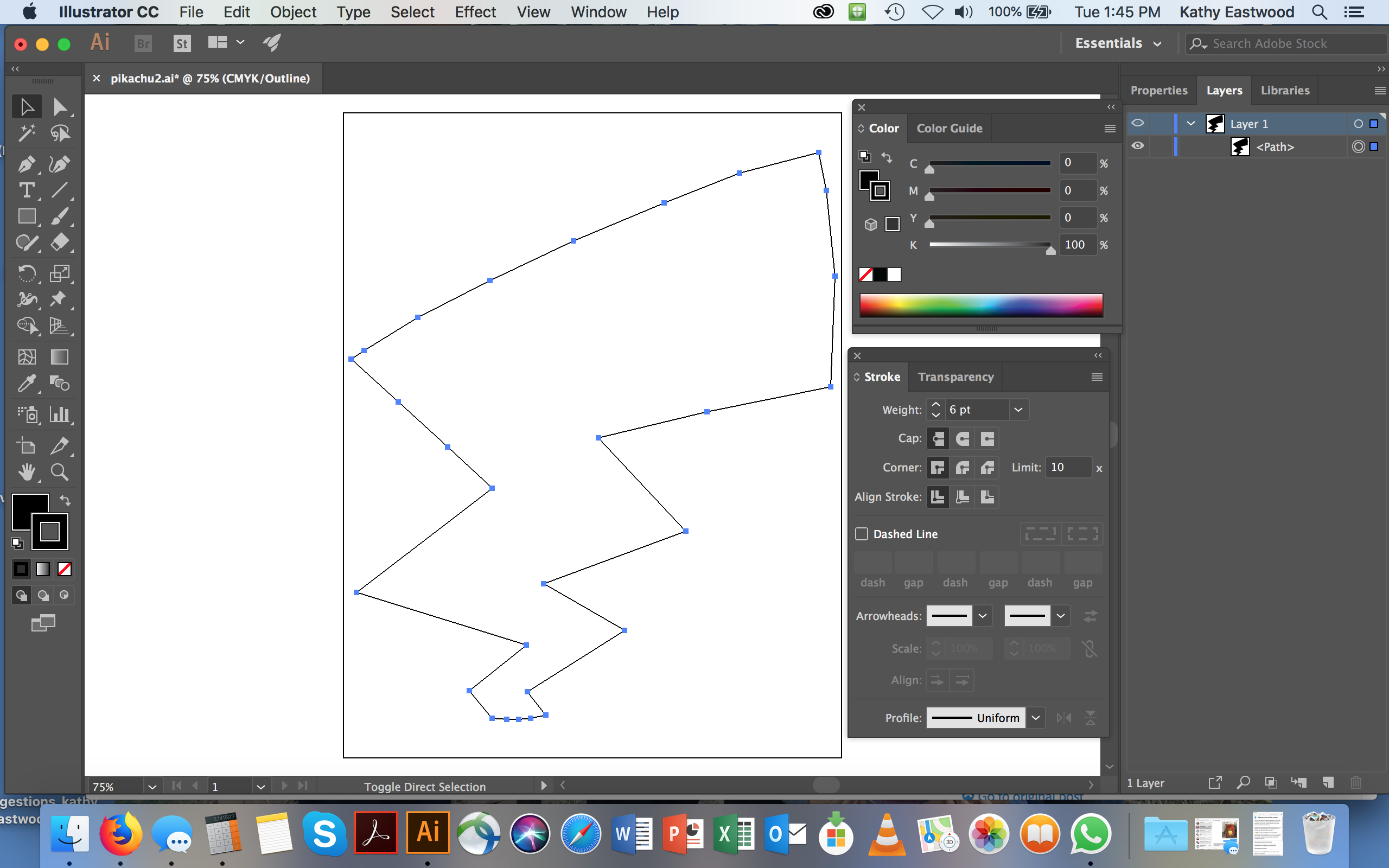Select the Zoom tool

60,472
